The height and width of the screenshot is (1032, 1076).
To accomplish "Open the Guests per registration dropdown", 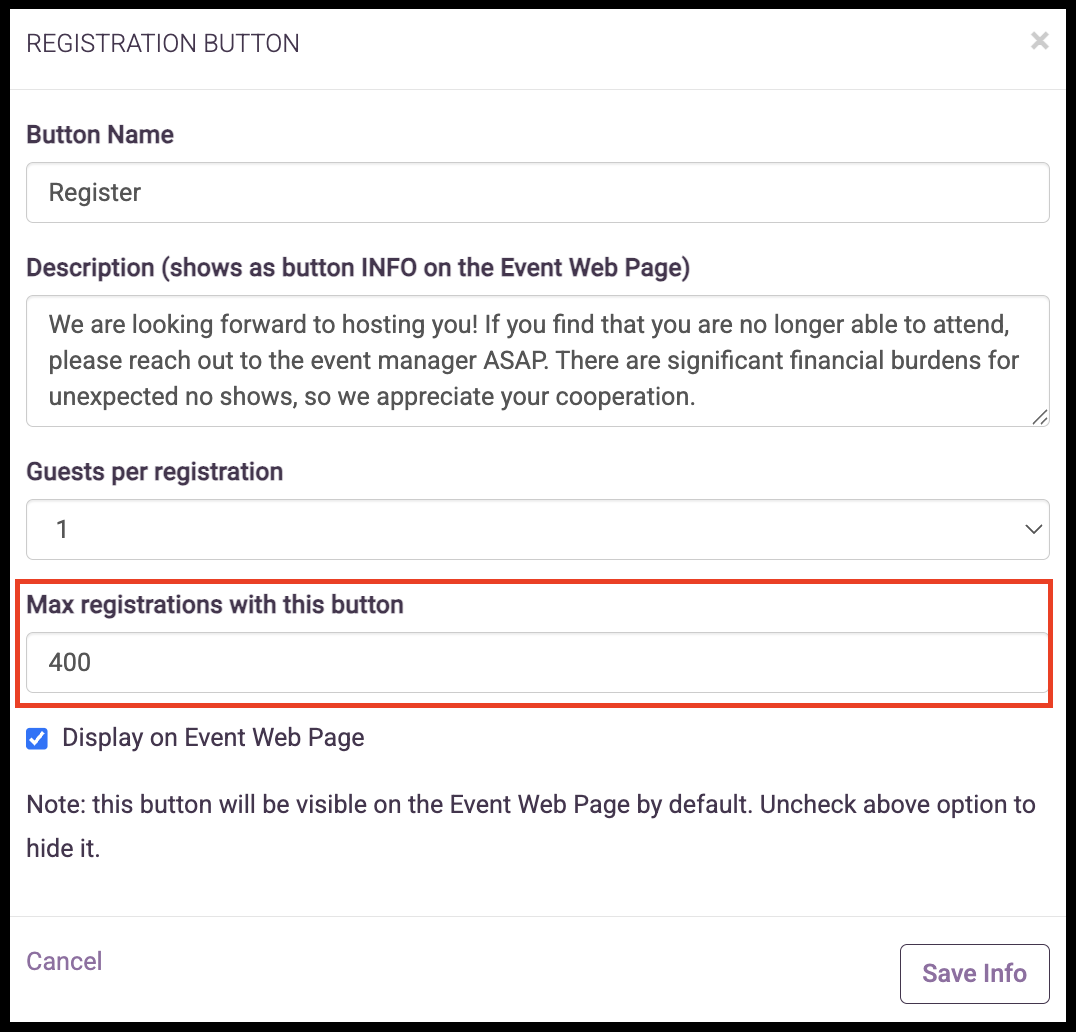I will click(537, 529).
